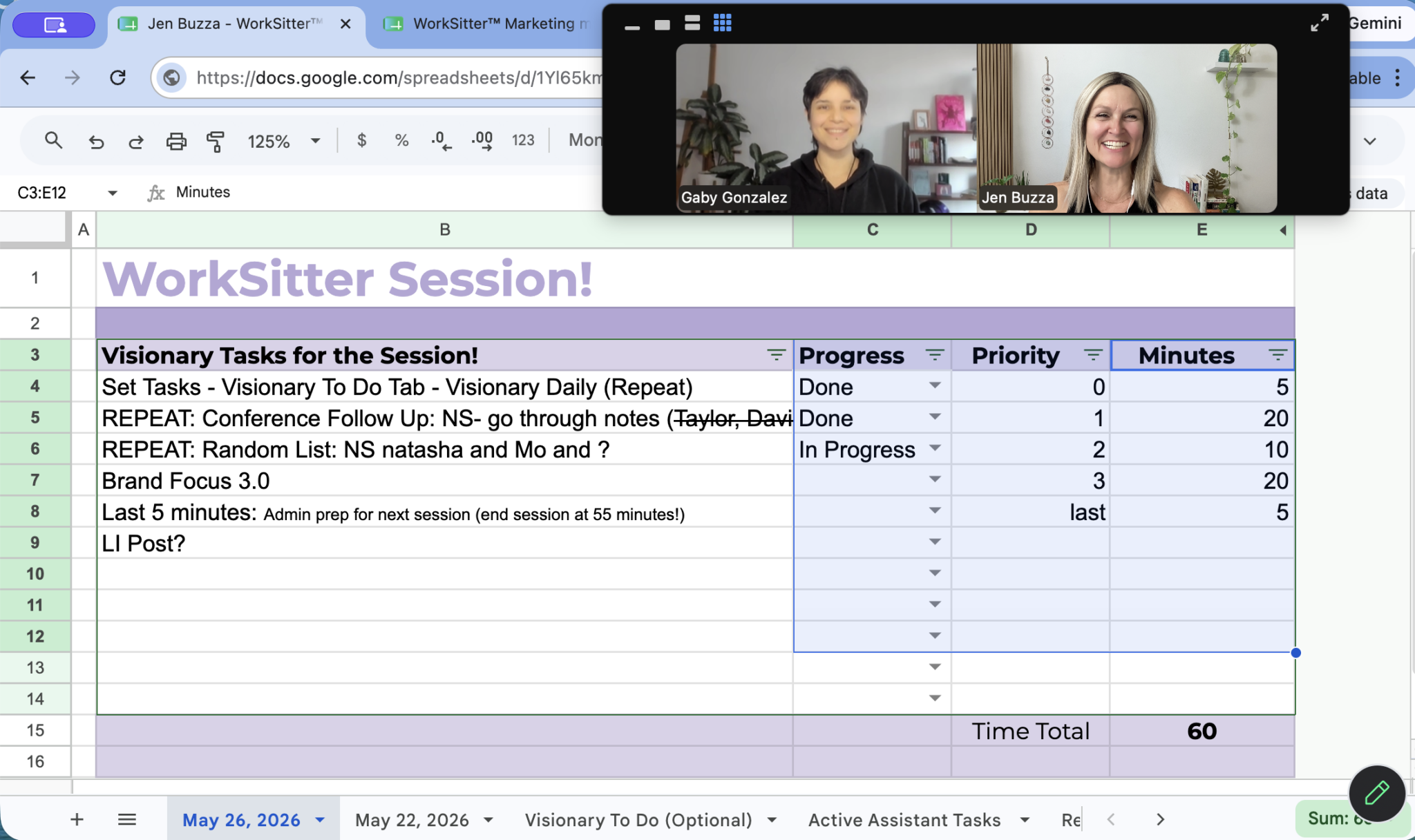The image size is (1415, 840).
Task: Click the site information globe icon
Action: pos(171,77)
